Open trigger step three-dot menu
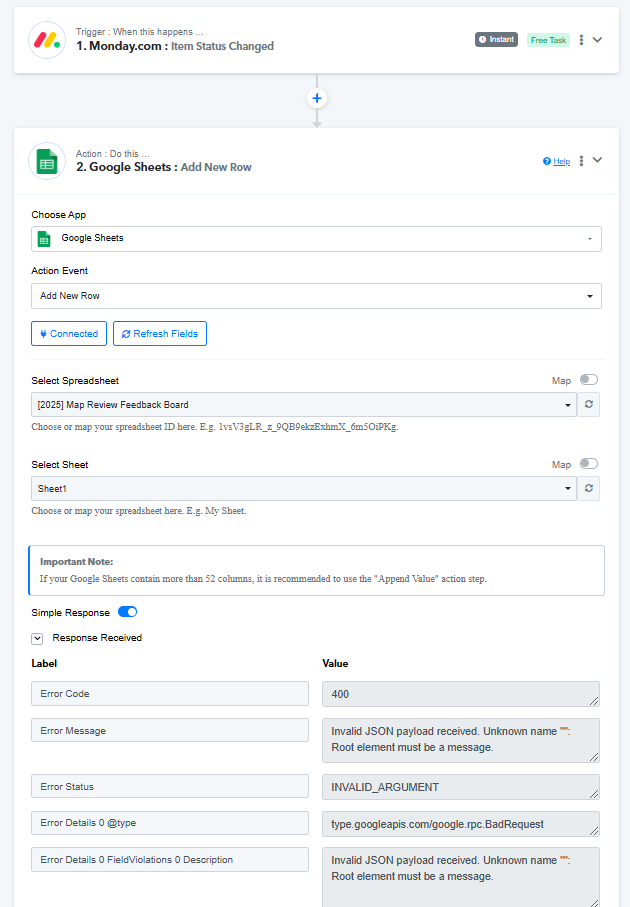Viewport: 630px width, 907px height. pos(581,40)
